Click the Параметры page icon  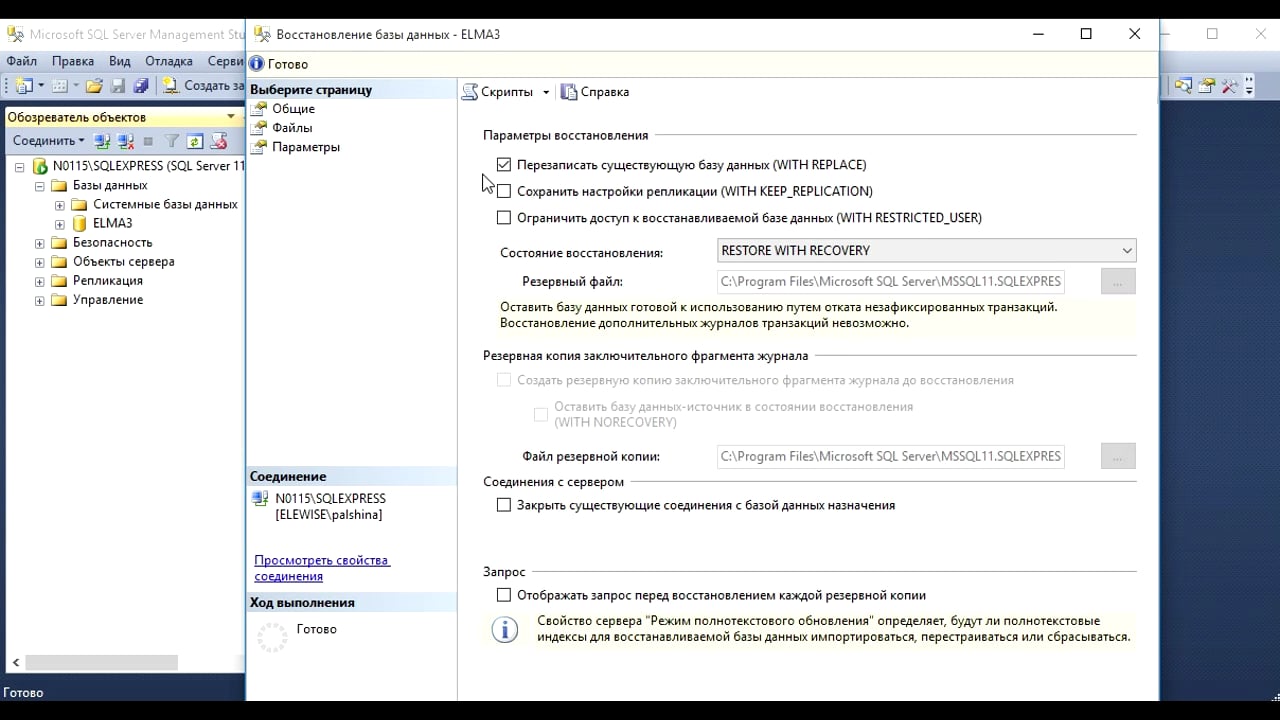point(260,146)
